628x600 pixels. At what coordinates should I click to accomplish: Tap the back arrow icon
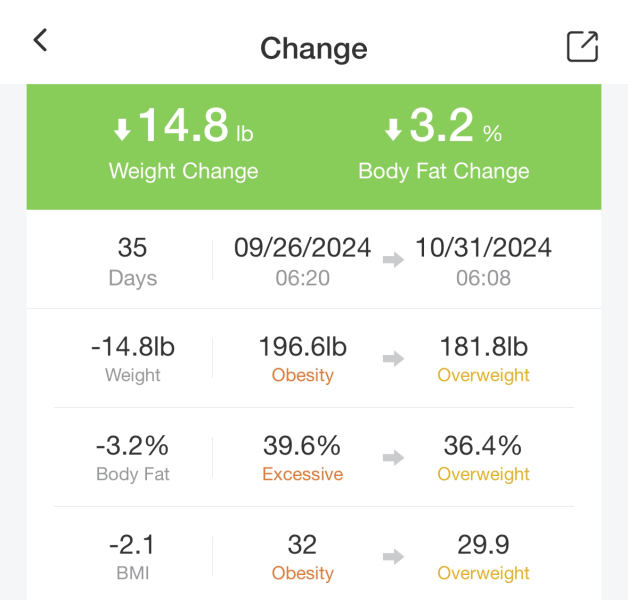[40, 41]
